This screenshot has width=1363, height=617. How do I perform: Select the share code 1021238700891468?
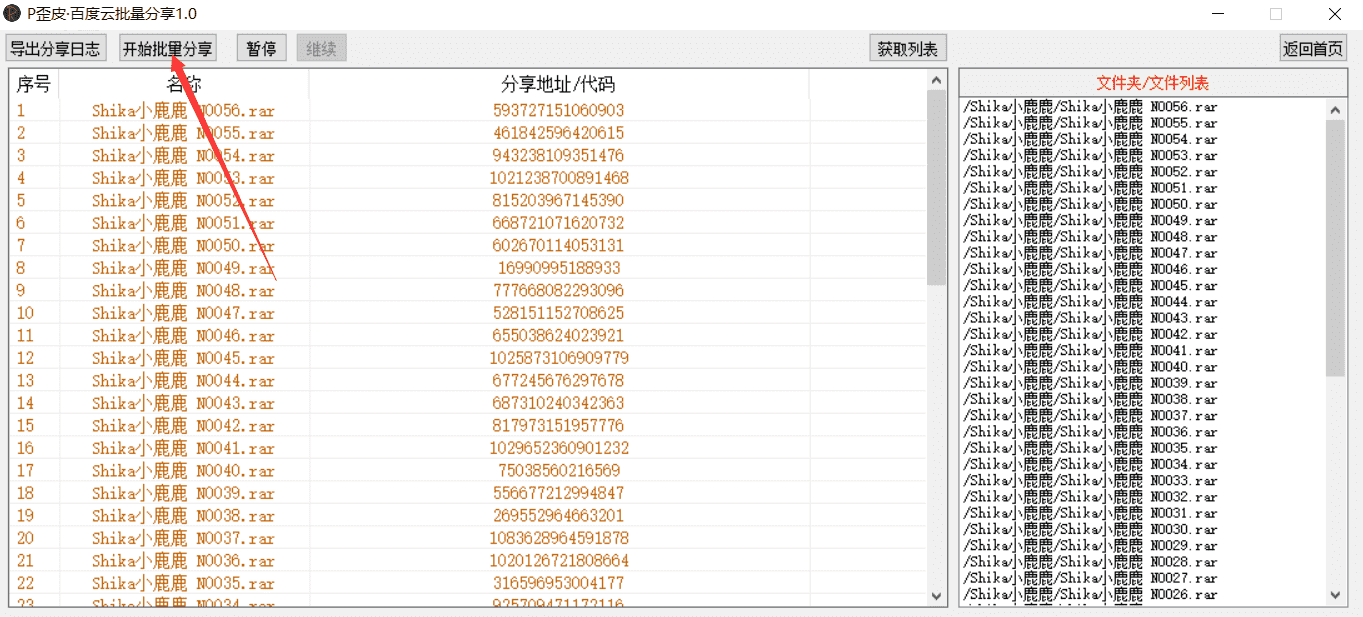558,178
